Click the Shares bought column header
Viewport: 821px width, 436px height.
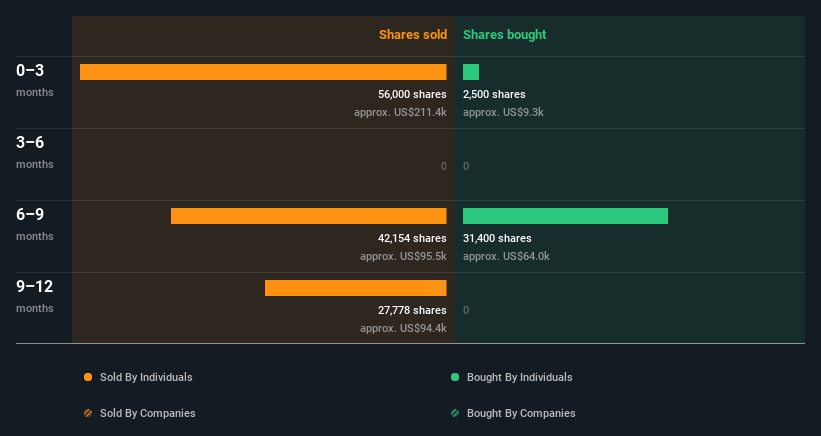point(504,35)
